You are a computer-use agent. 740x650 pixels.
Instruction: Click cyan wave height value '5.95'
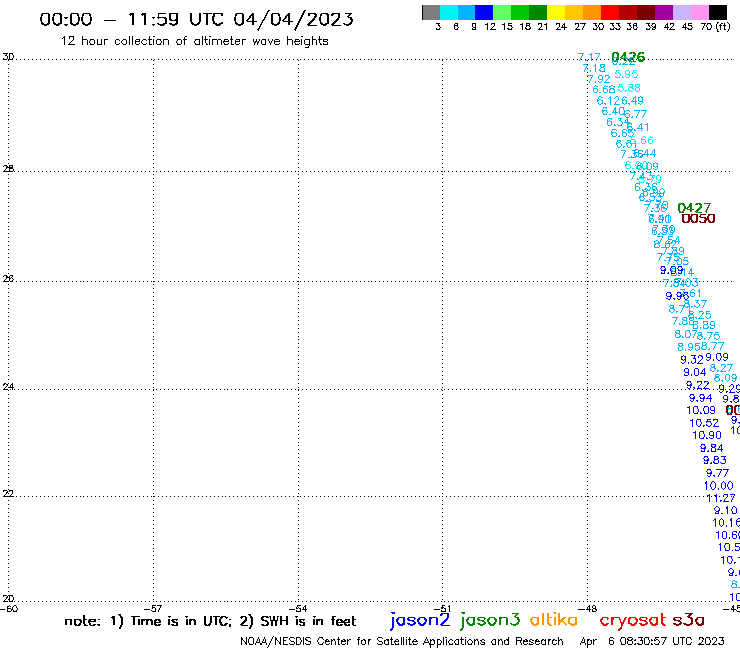[x=626, y=74]
